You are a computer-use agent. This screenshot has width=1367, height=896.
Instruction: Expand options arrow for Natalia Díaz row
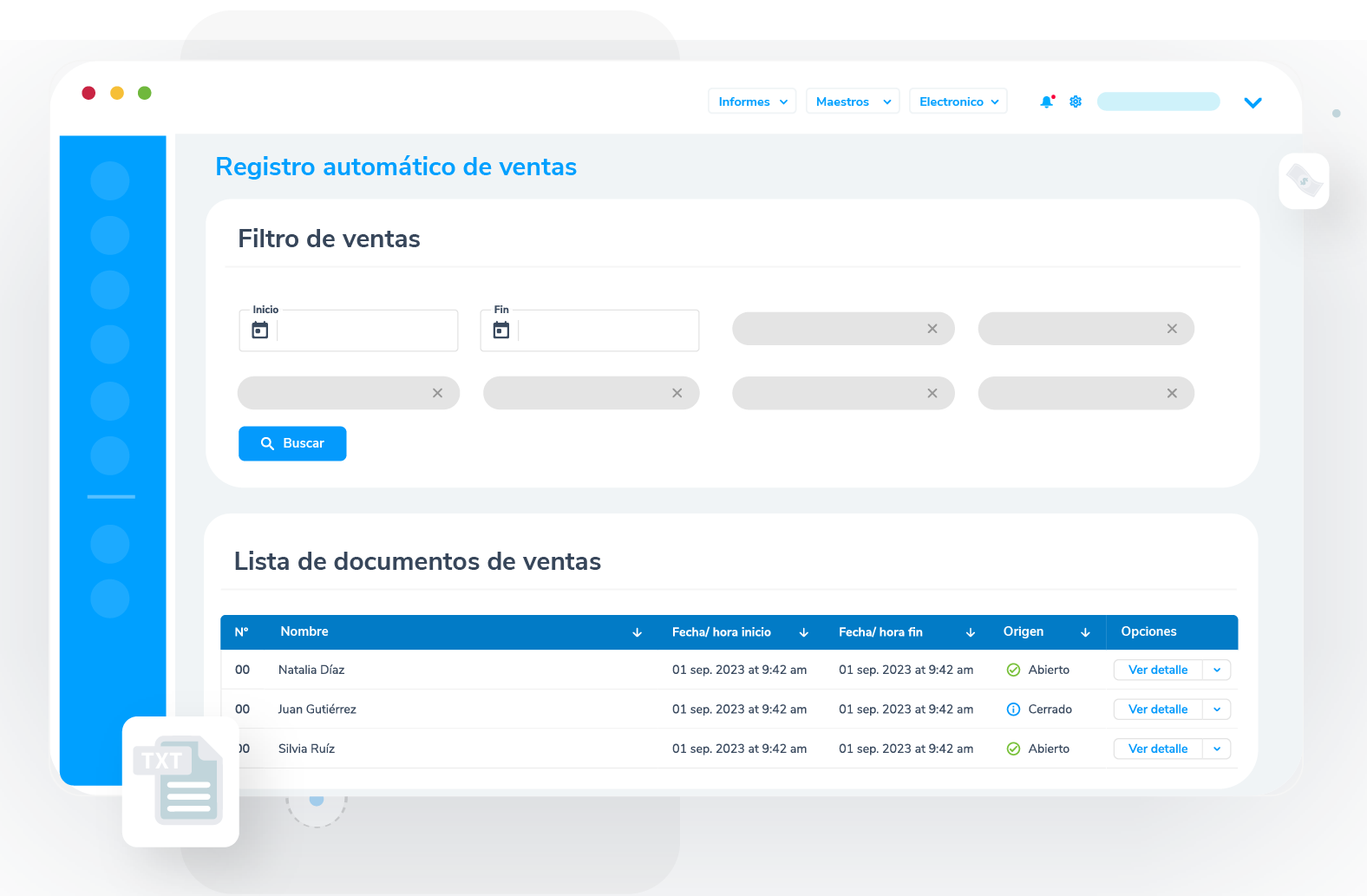tap(1217, 670)
